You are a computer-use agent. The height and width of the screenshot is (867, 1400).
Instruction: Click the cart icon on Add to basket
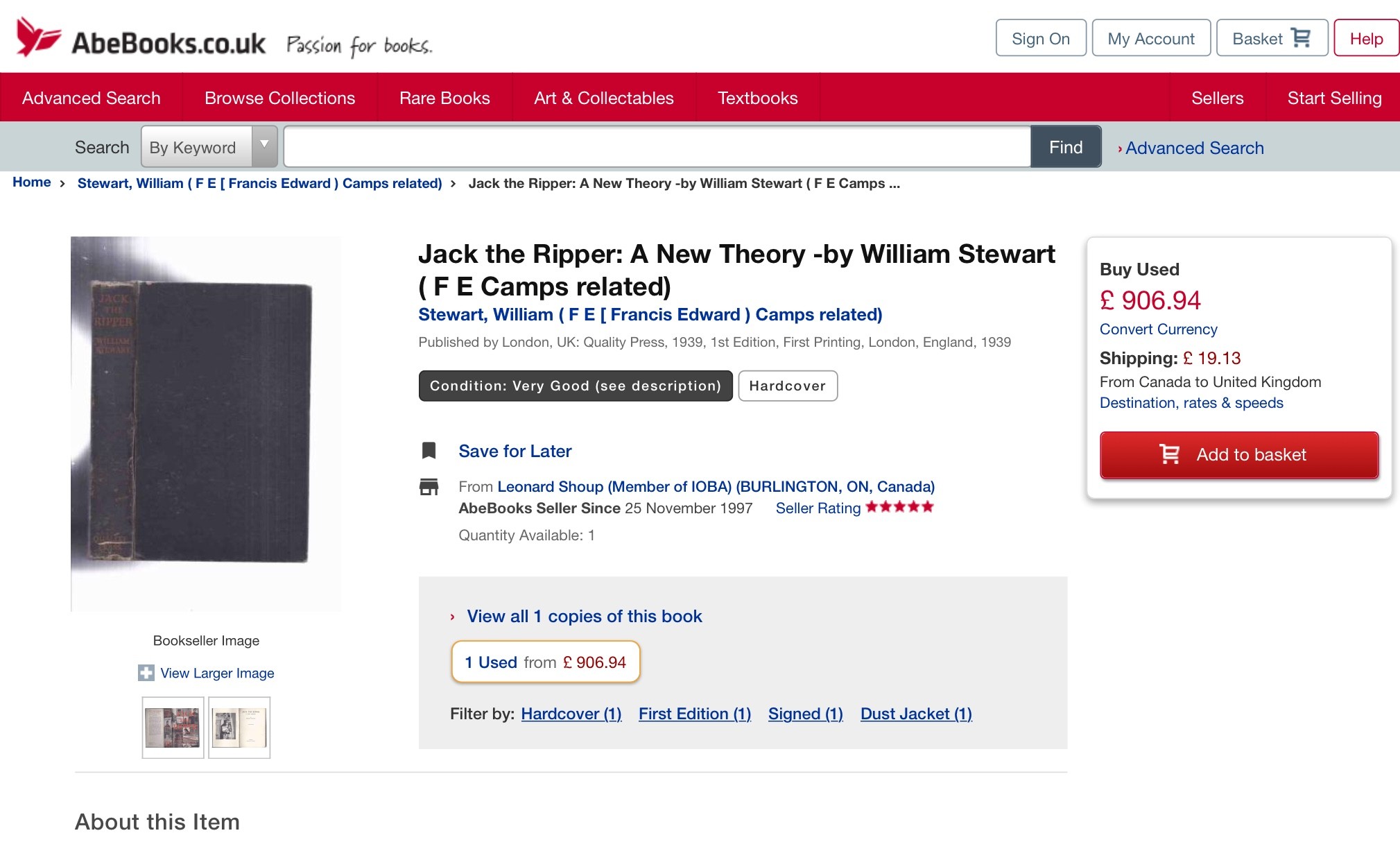coord(1170,454)
